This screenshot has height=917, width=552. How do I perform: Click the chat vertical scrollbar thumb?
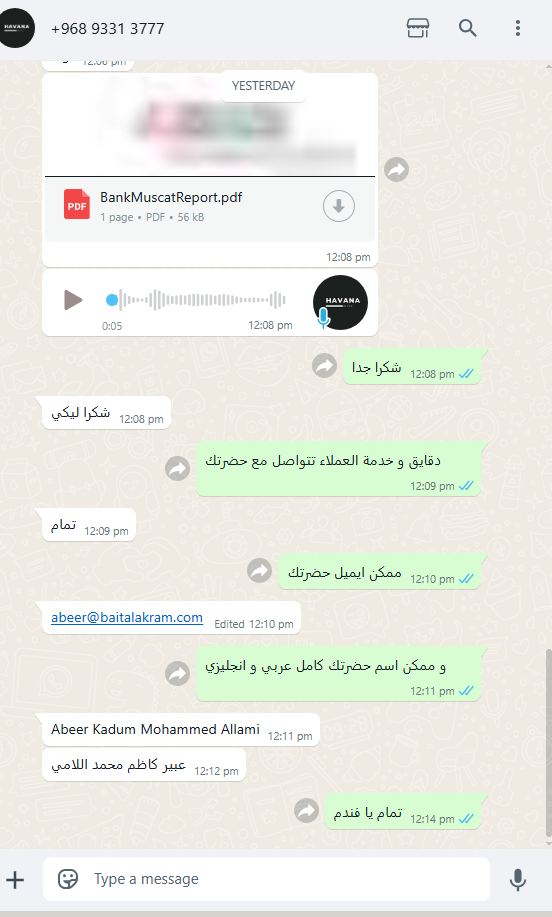coord(548,743)
